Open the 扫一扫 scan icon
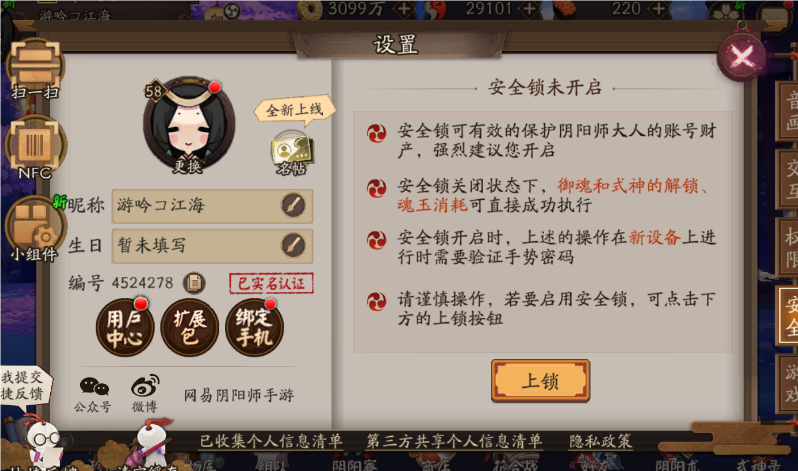The height and width of the screenshot is (471, 798). [35, 69]
